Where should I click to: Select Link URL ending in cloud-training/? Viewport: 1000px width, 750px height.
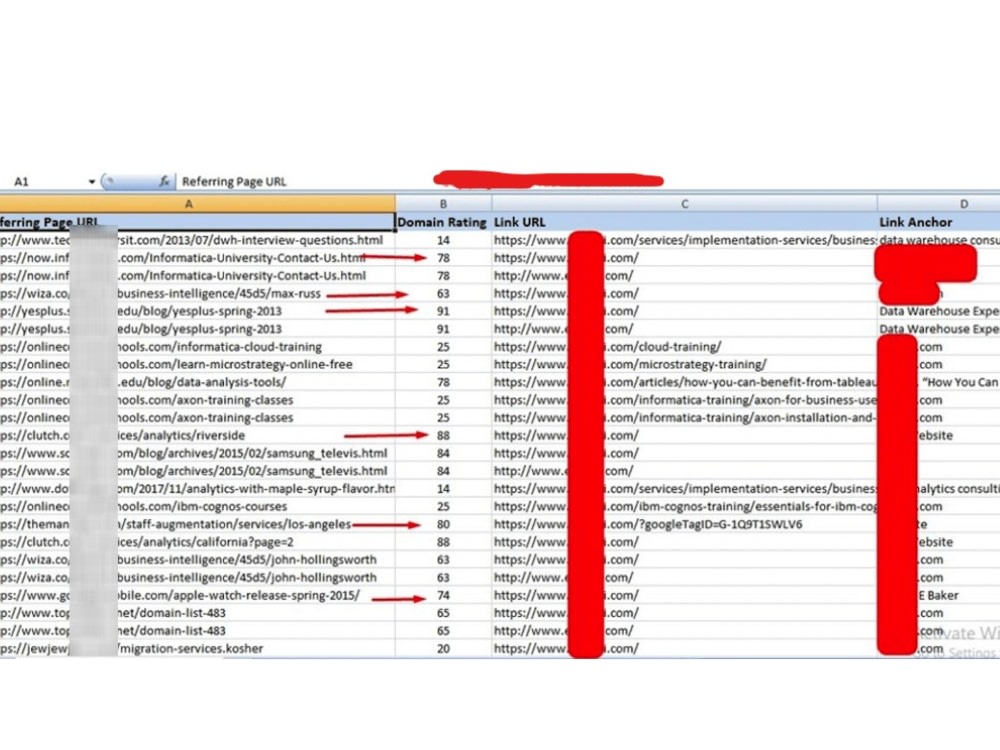point(684,347)
